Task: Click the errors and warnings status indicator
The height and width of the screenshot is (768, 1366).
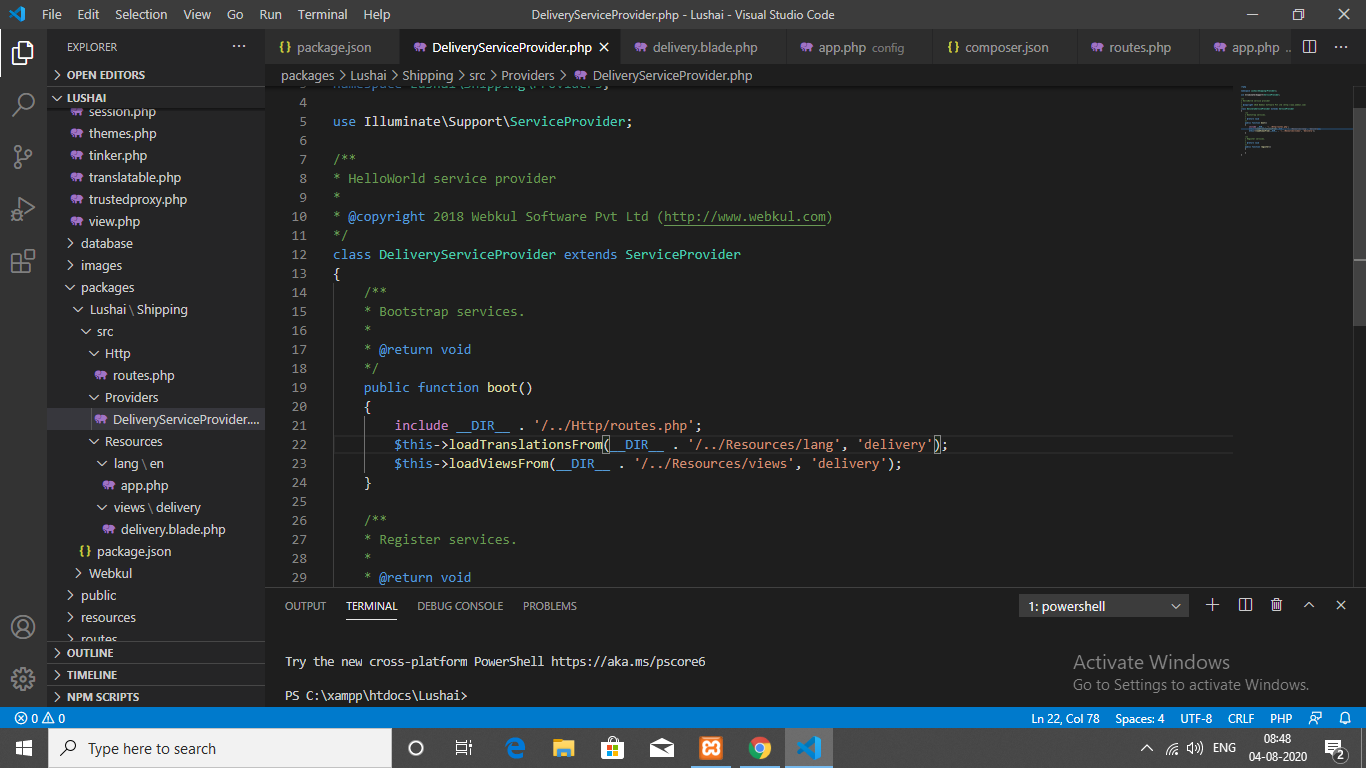Action: click(40, 718)
